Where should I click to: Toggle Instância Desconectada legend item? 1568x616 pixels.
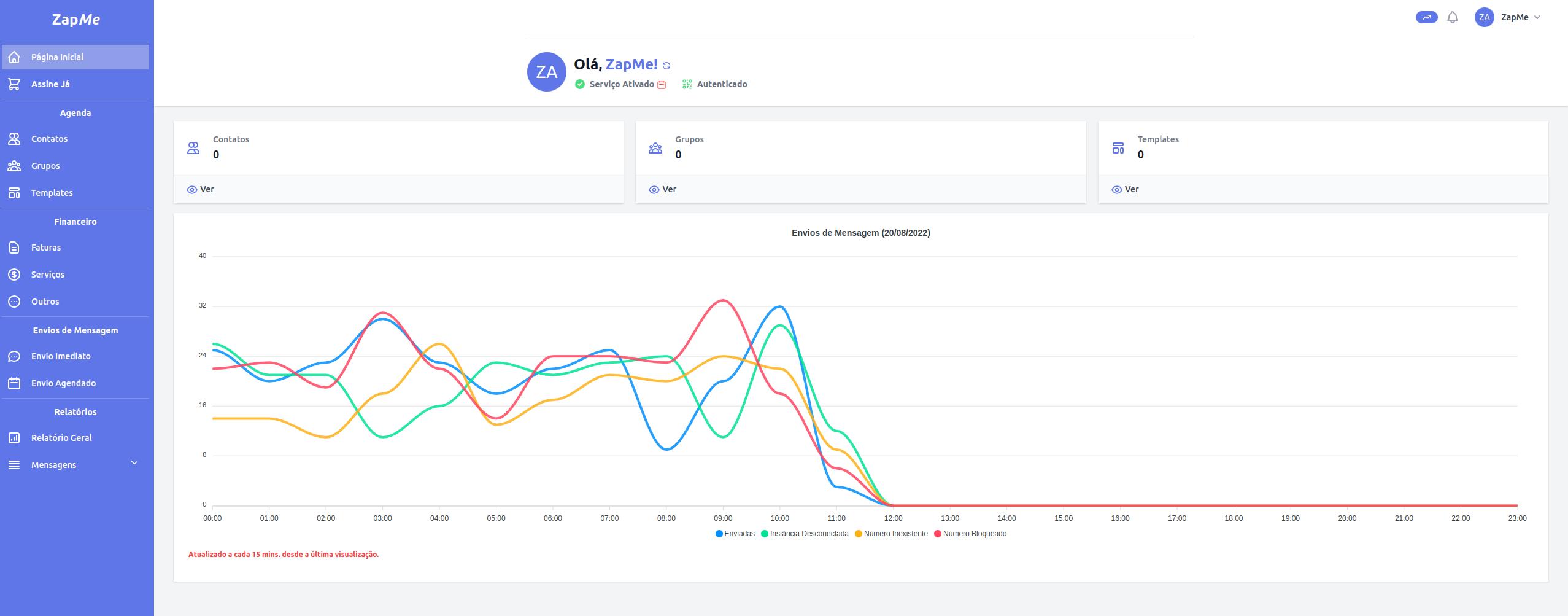tap(805, 534)
